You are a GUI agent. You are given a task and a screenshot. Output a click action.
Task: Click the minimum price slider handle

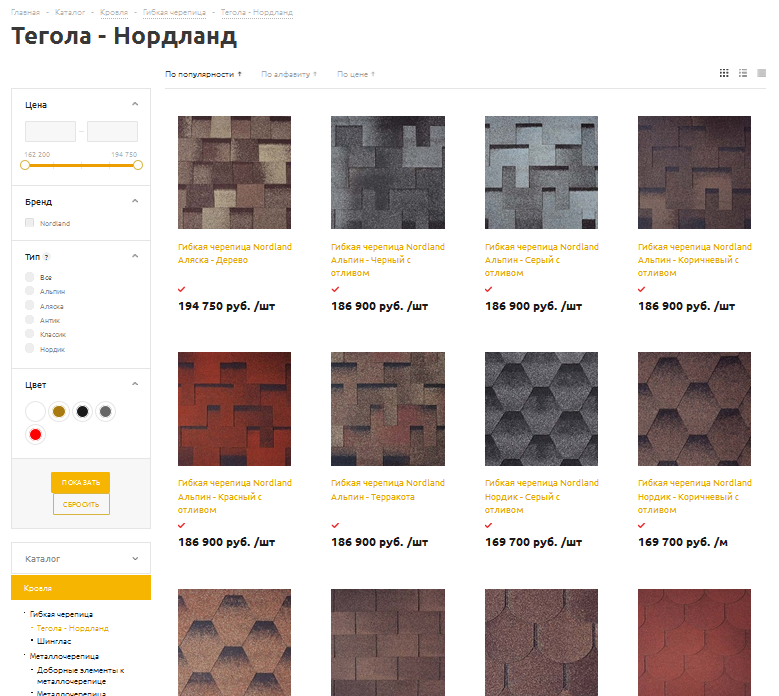click(25, 165)
